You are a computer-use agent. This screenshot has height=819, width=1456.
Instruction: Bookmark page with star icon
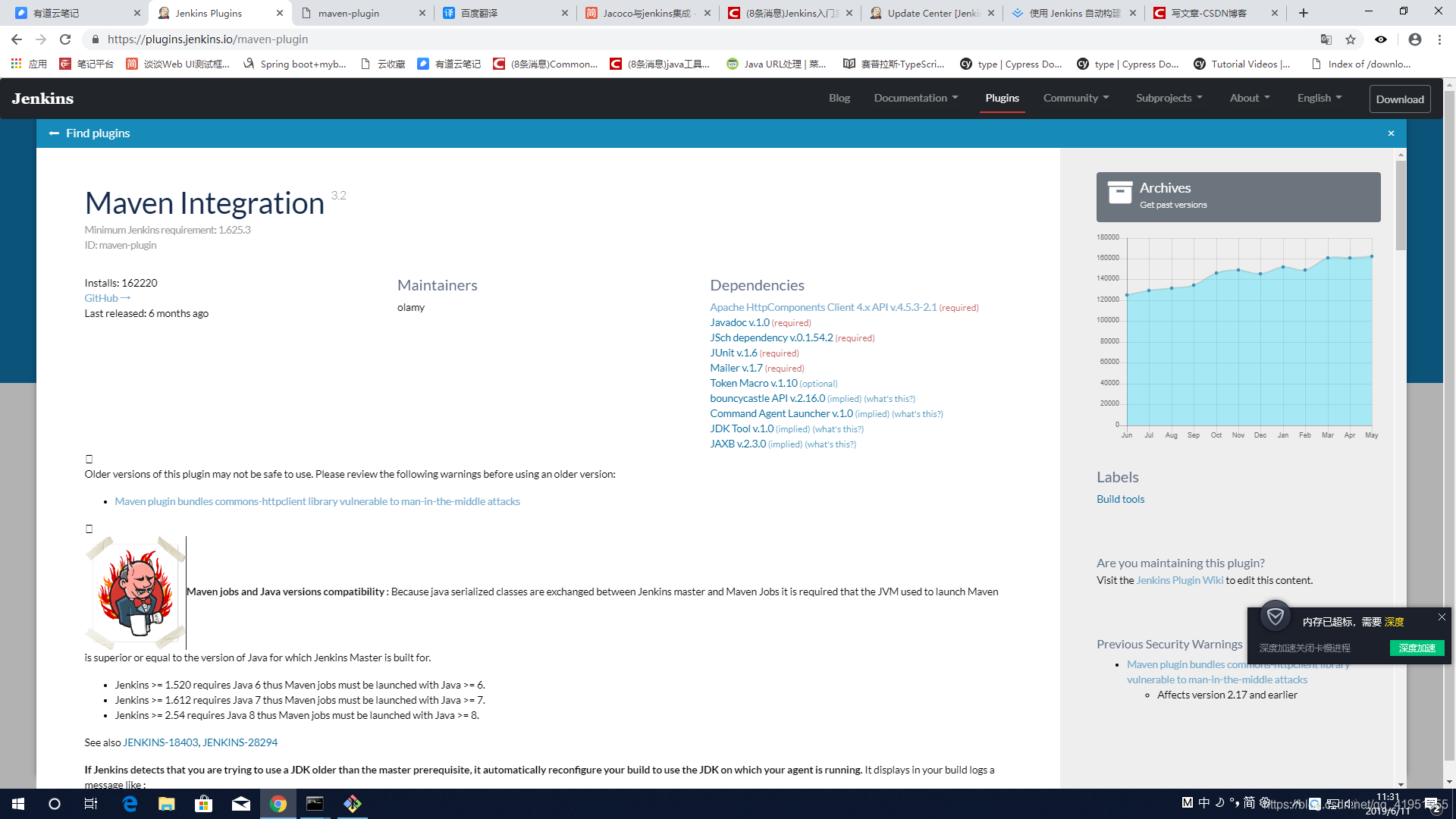click(1351, 39)
